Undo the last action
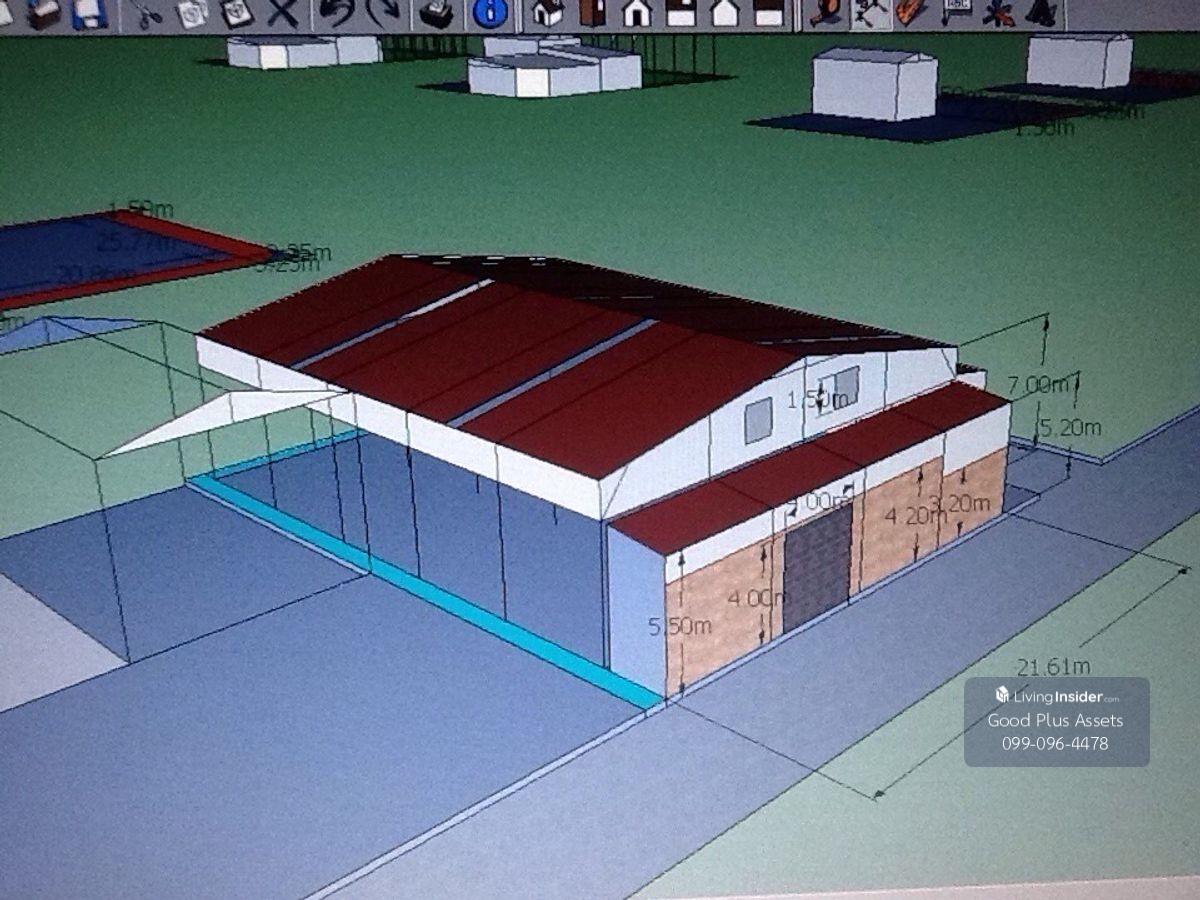Screen dimensions: 1200x900 coord(337,13)
